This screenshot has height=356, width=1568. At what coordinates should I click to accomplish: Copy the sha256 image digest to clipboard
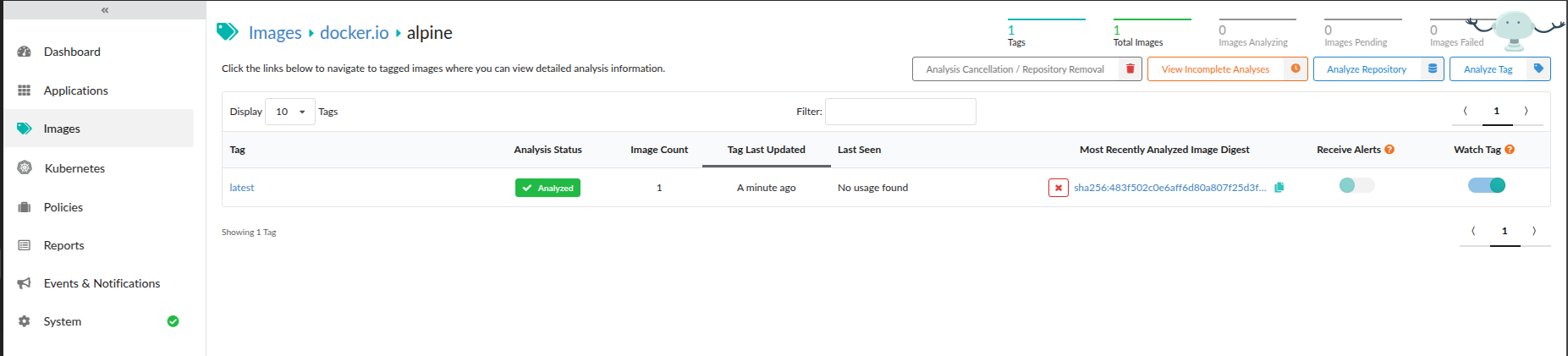point(1279,188)
